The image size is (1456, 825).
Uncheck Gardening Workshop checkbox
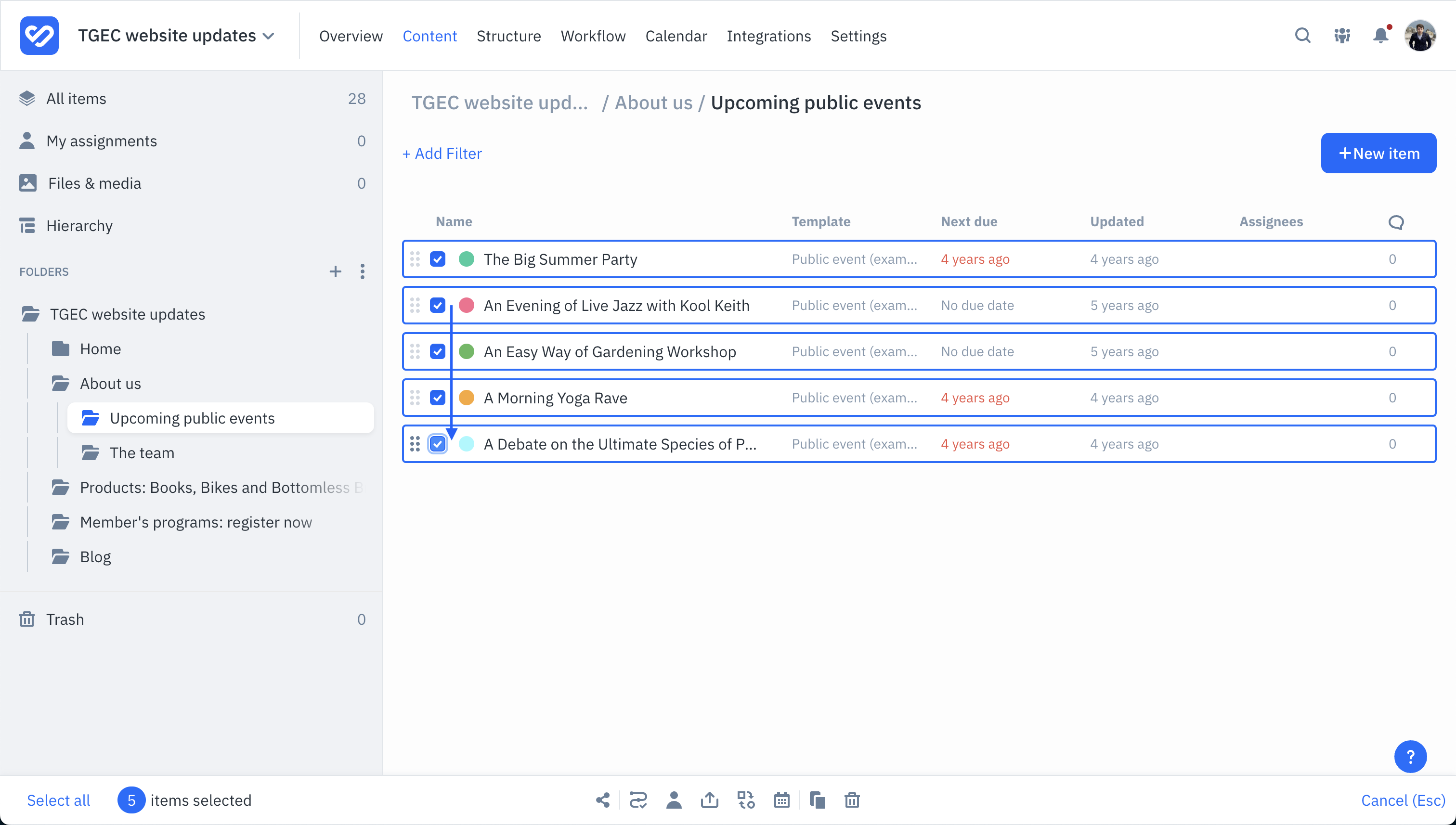(x=438, y=351)
